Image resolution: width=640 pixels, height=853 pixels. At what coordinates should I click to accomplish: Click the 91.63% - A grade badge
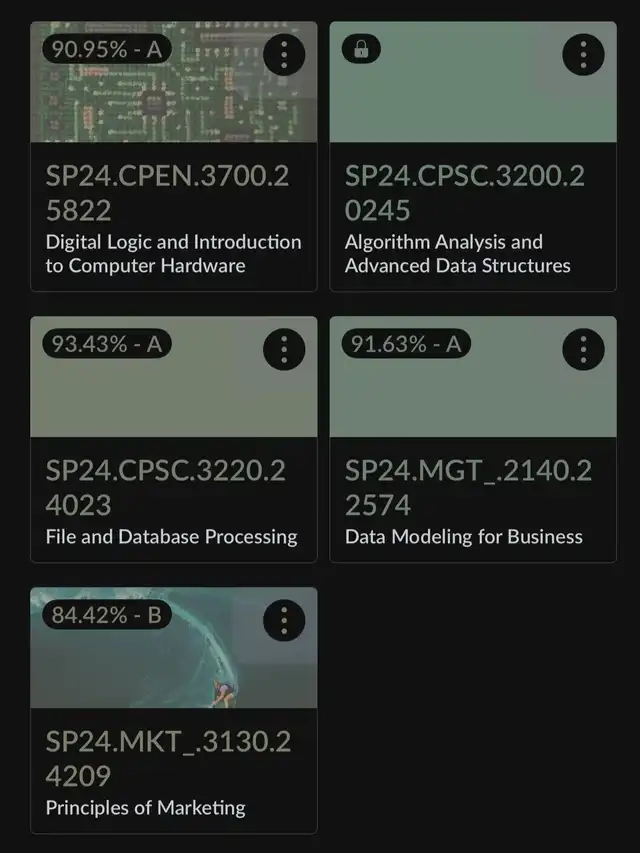point(406,344)
